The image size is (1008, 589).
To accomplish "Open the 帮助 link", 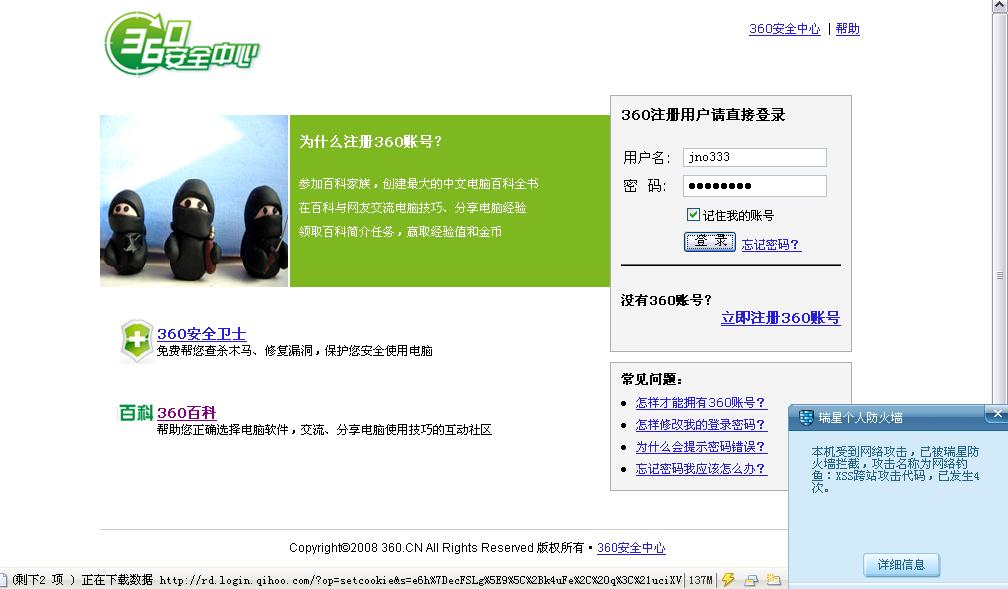I will pyautogui.click(x=847, y=29).
